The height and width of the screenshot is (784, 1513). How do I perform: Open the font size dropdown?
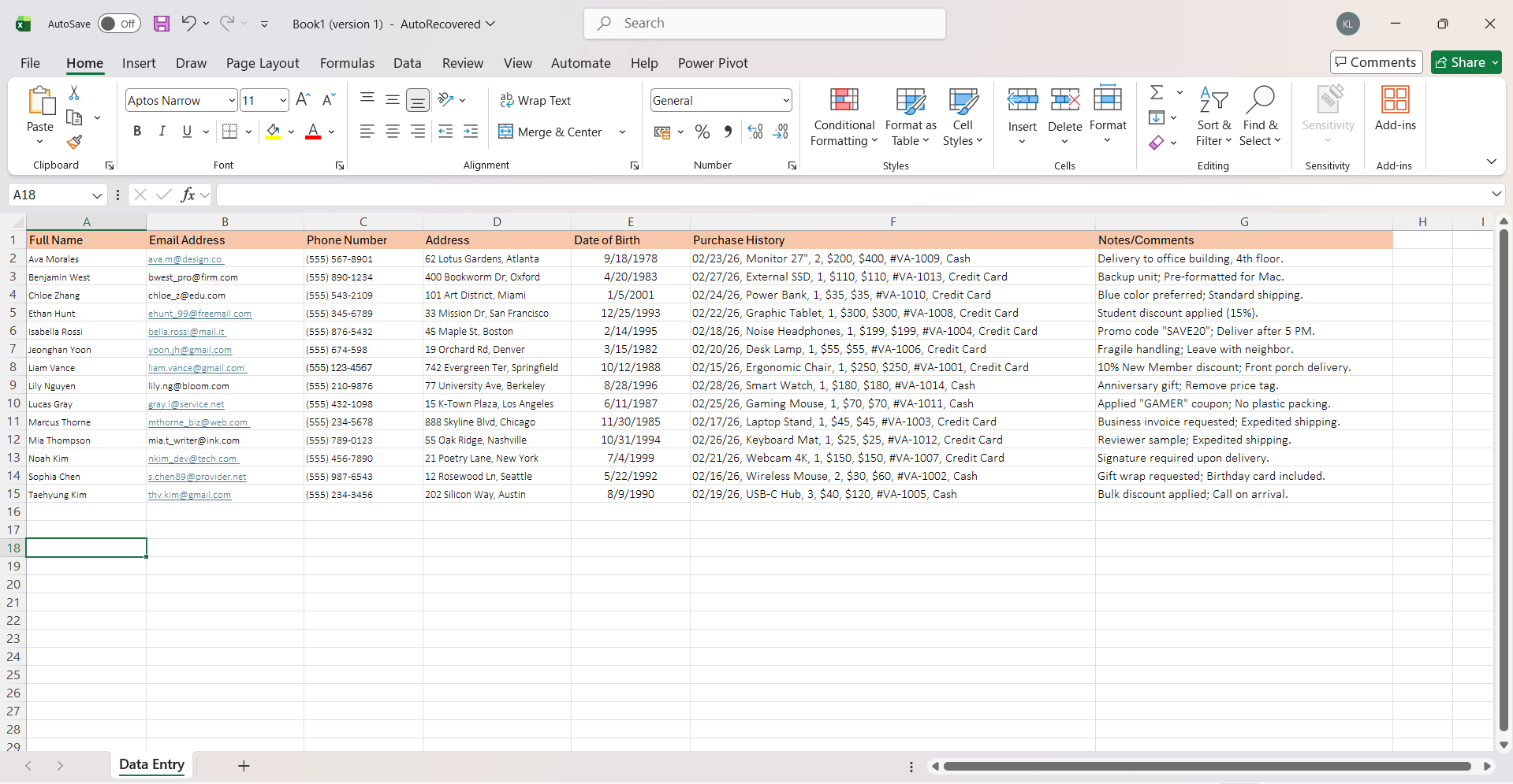pyautogui.click(x=283, y=100)
